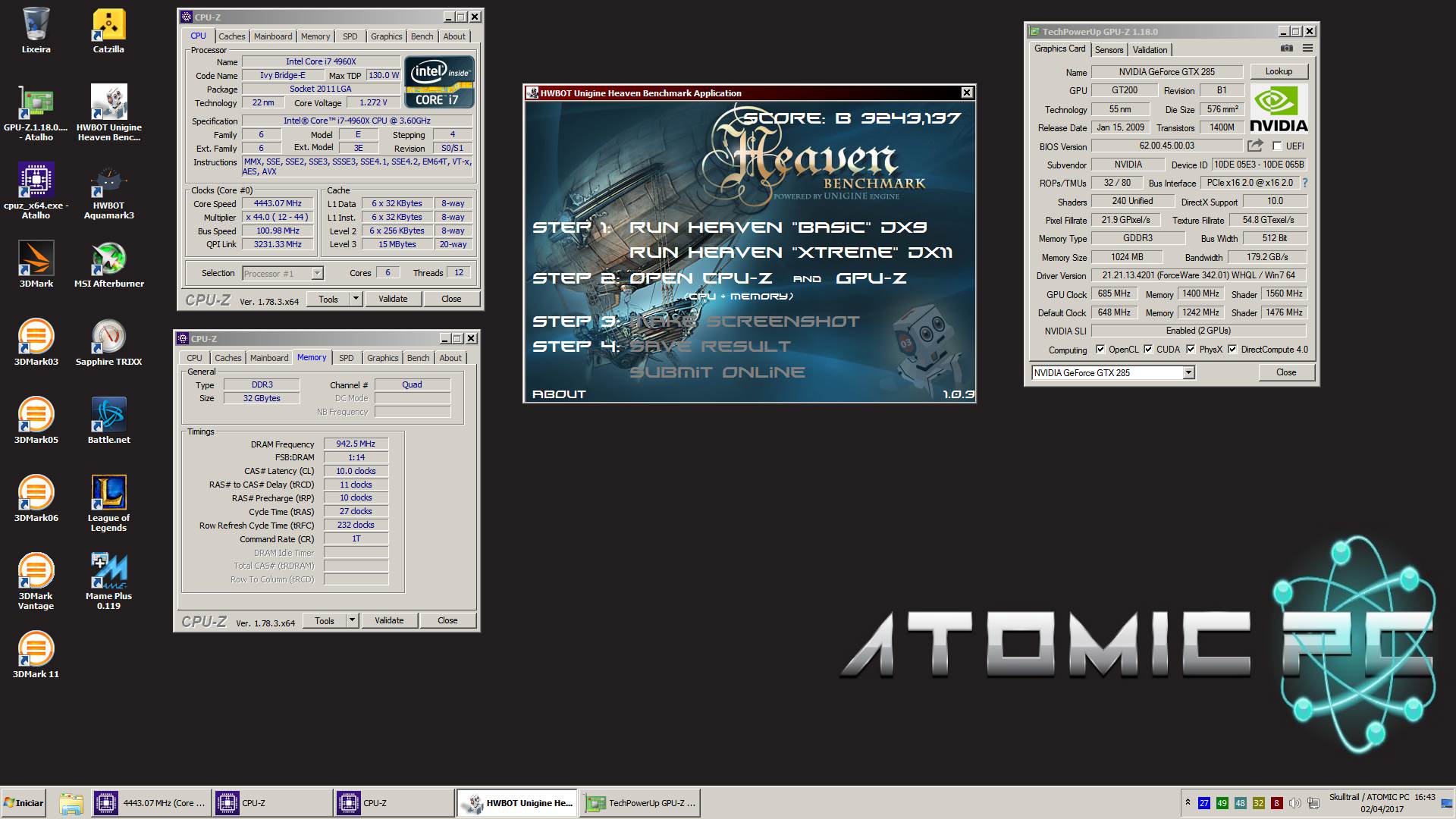1456x819 pixels.
Task: Select Graphics tab in Memory CPU-Z window
Action: coord(382,358)
